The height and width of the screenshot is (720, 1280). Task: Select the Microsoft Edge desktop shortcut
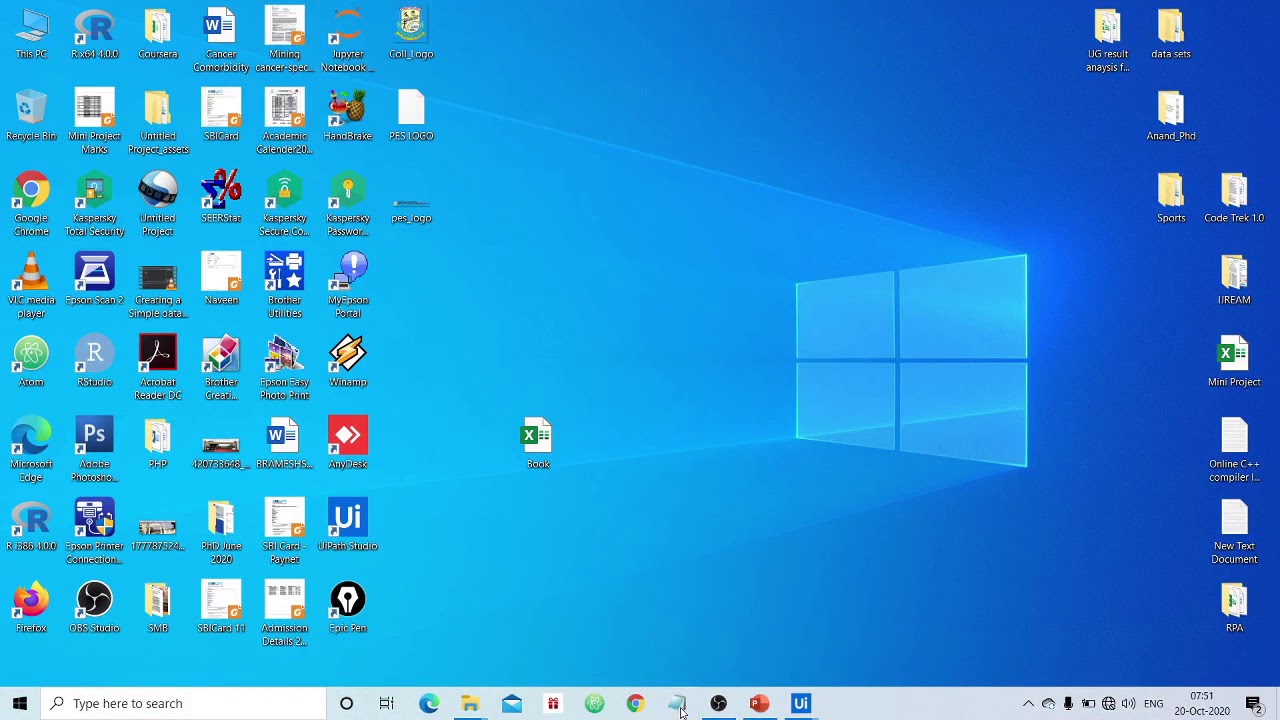31,451
